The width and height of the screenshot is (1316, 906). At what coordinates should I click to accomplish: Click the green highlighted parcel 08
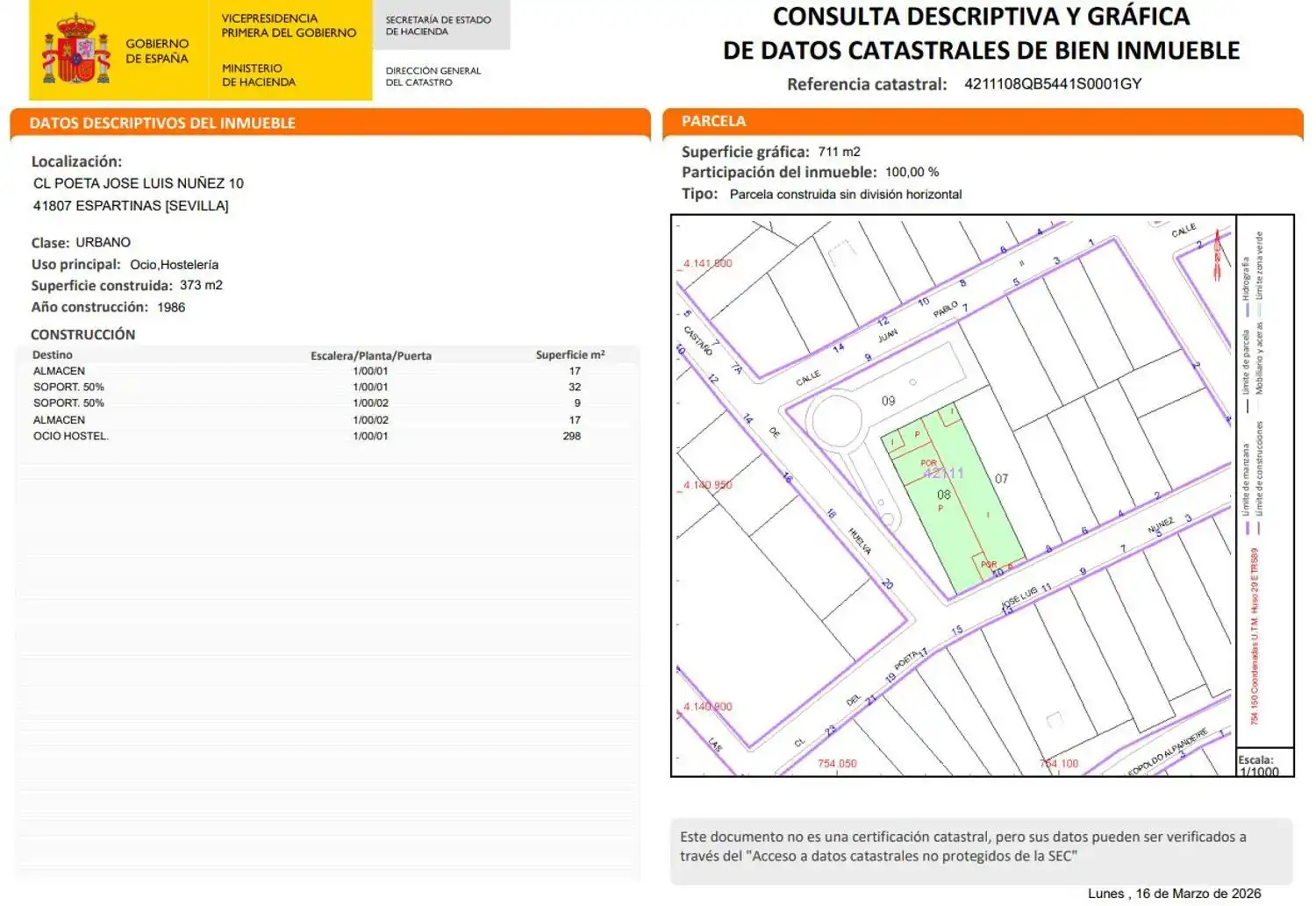pyautogui.click(x=952, y=496)
